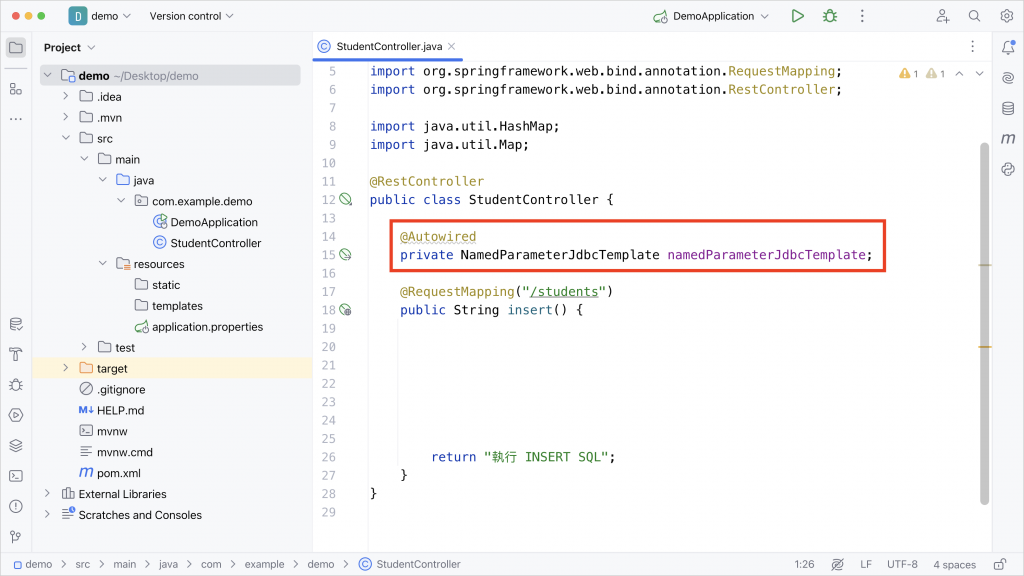This screenshot has height=576, width=1024.
Task: Click UTF-8 encoding in status bar
Action: [902, 564]
